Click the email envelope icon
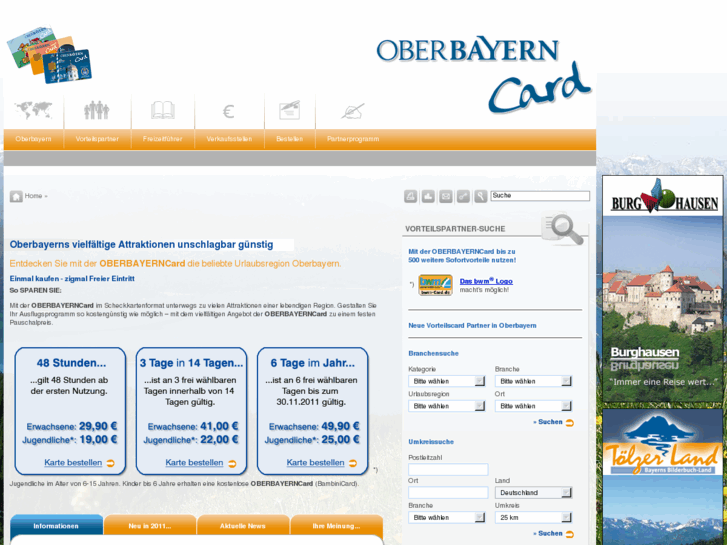 [446, 196]
